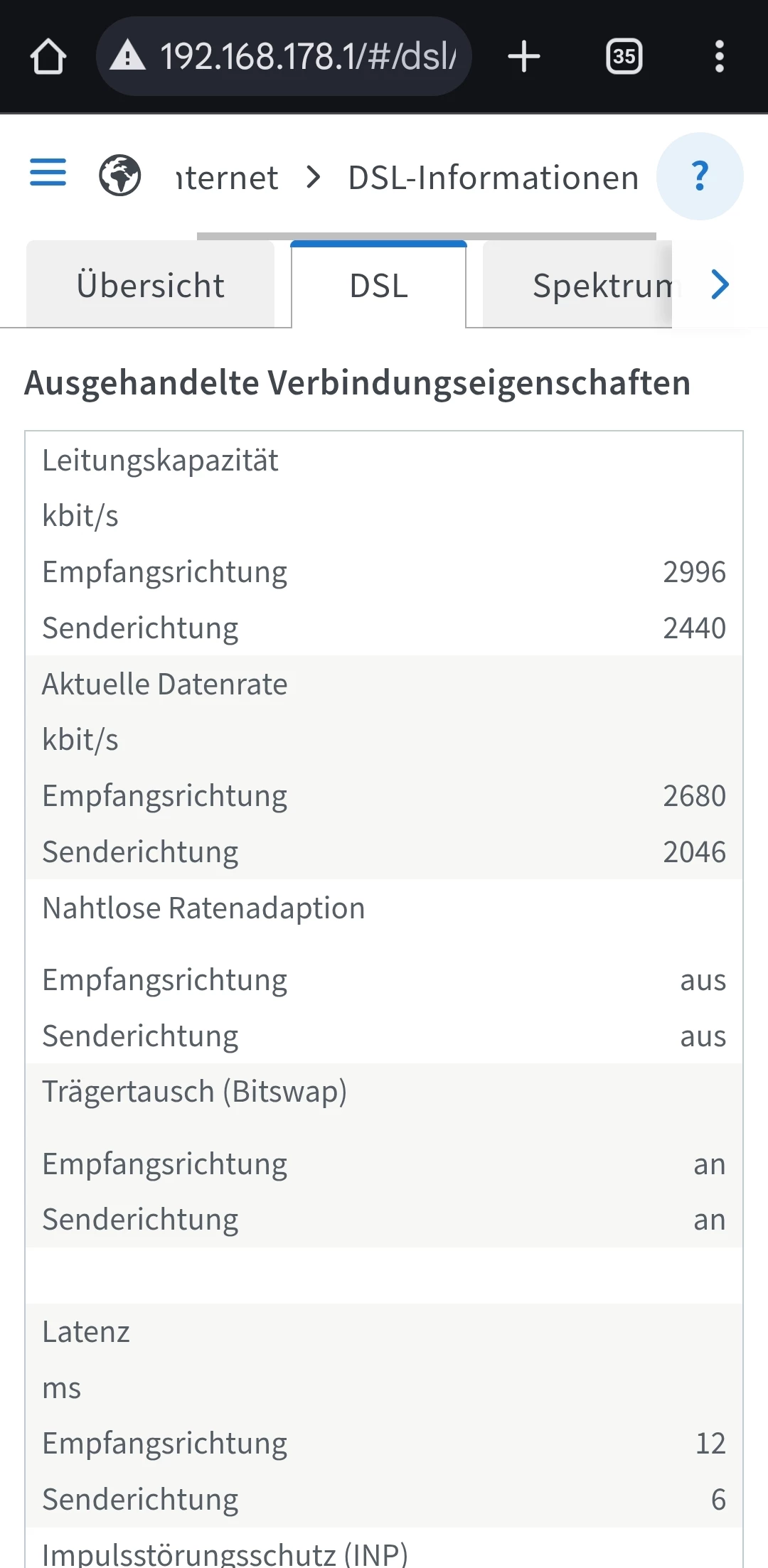Open a new browser tab

pos(524,57)
